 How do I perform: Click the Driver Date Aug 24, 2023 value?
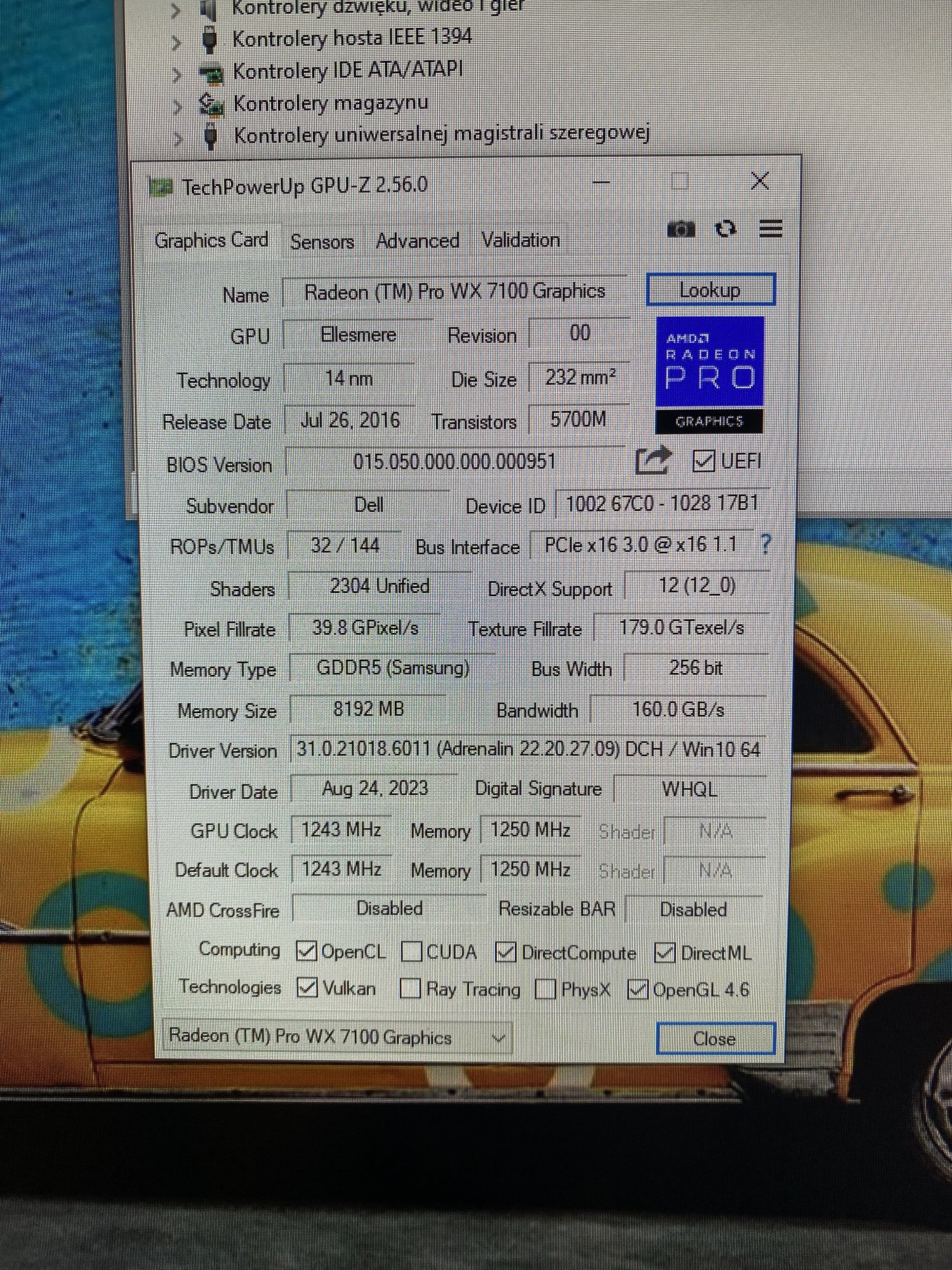pos(374,789)
